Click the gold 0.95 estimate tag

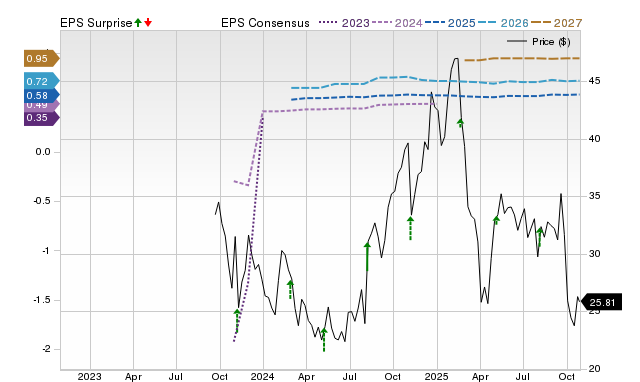pos(42,58)
